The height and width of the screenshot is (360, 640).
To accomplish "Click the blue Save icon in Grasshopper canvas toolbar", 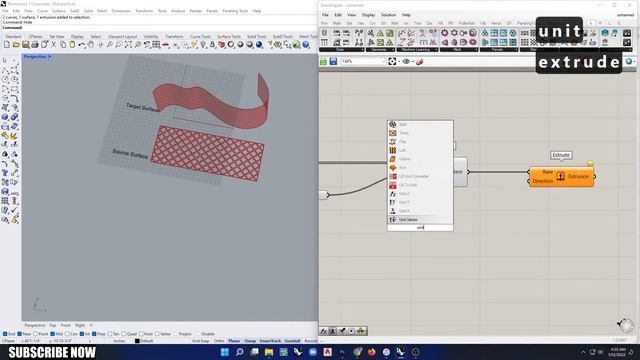I will coord(333,61).
